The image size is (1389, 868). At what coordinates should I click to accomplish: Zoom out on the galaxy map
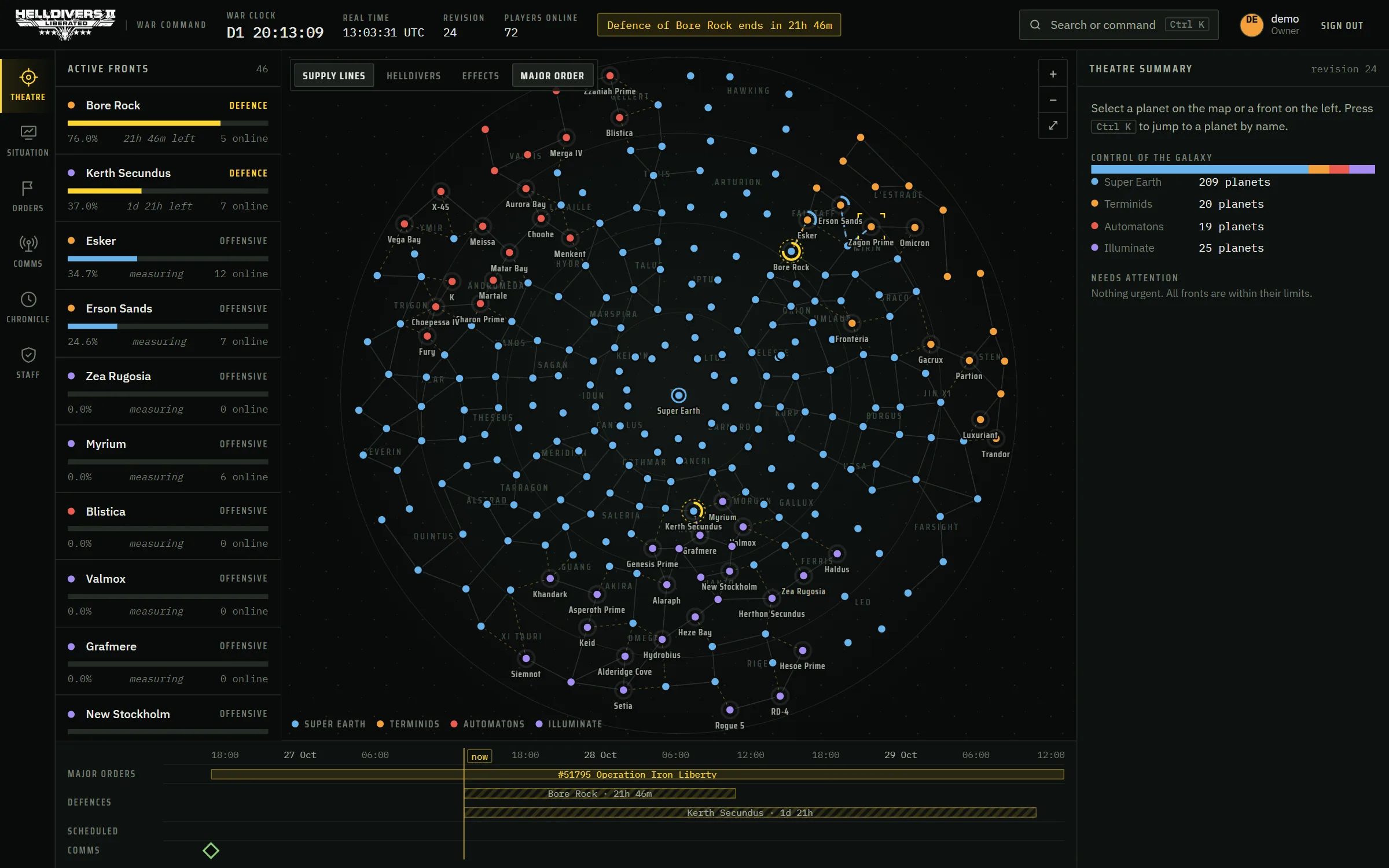click(x=1053, y=100)
